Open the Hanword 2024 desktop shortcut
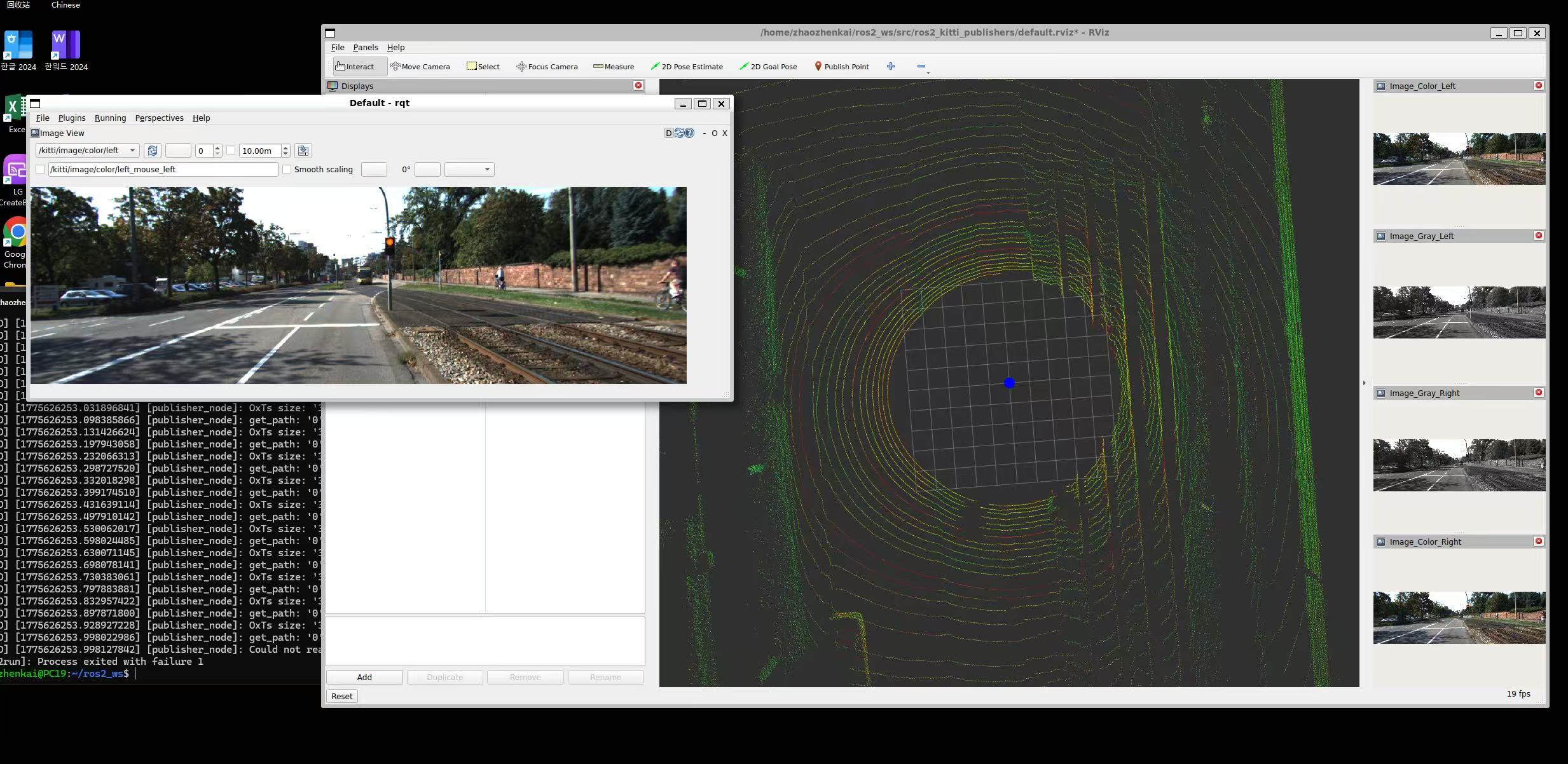1568x764 pixels. (x=66, y=50)
